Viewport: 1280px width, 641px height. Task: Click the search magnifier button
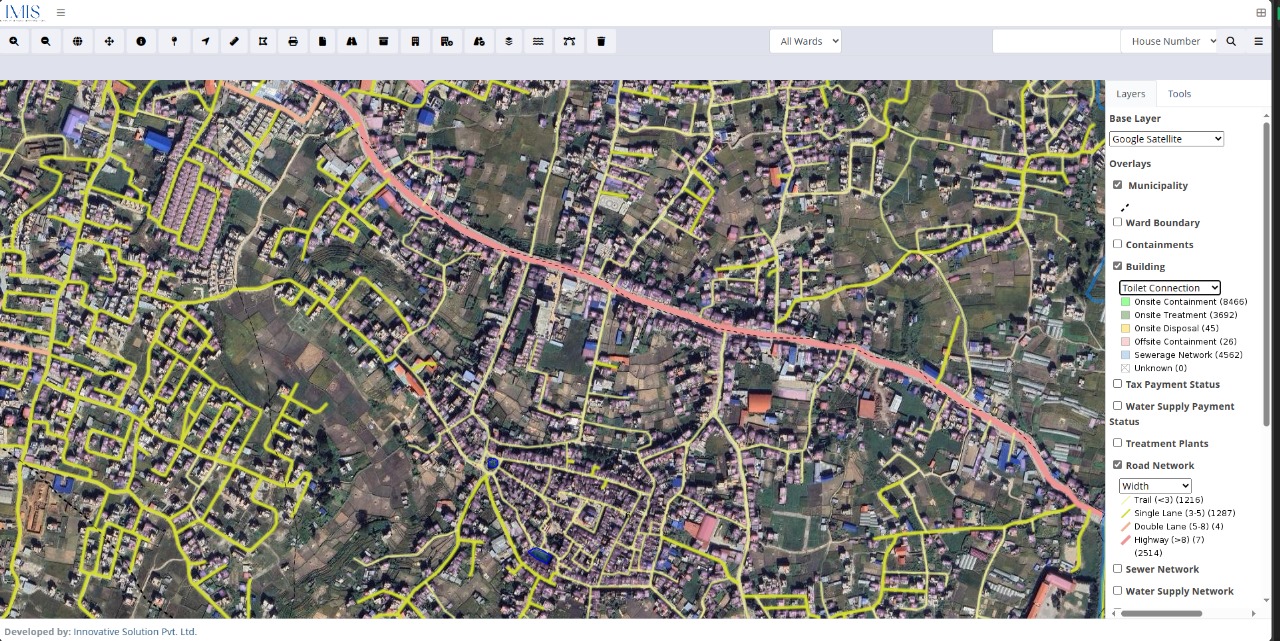(1231, 41)
